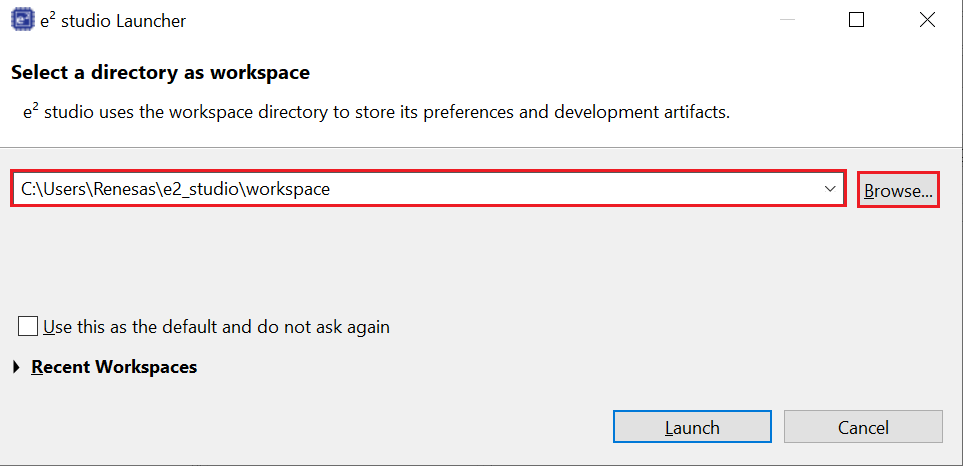
Task: Open the workspace path dropdown arrow
Action: coord(830,188)
